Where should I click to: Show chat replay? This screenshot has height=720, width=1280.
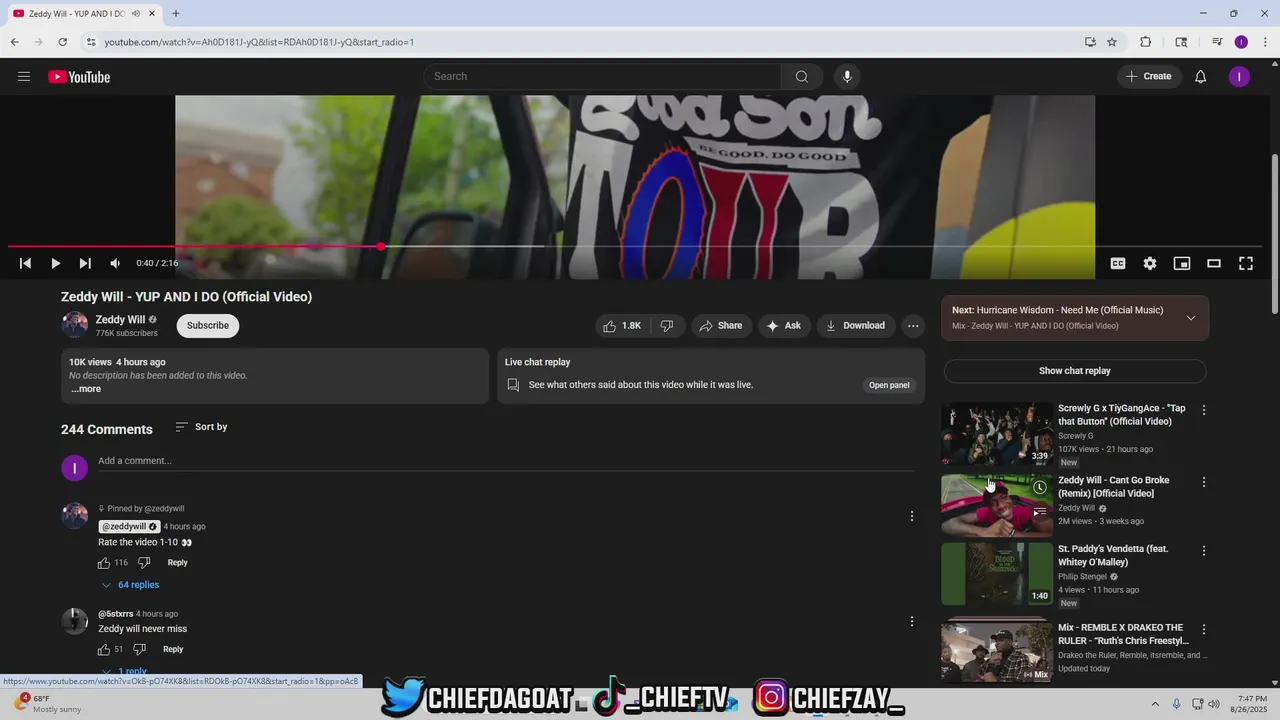tap(1075, 371)
